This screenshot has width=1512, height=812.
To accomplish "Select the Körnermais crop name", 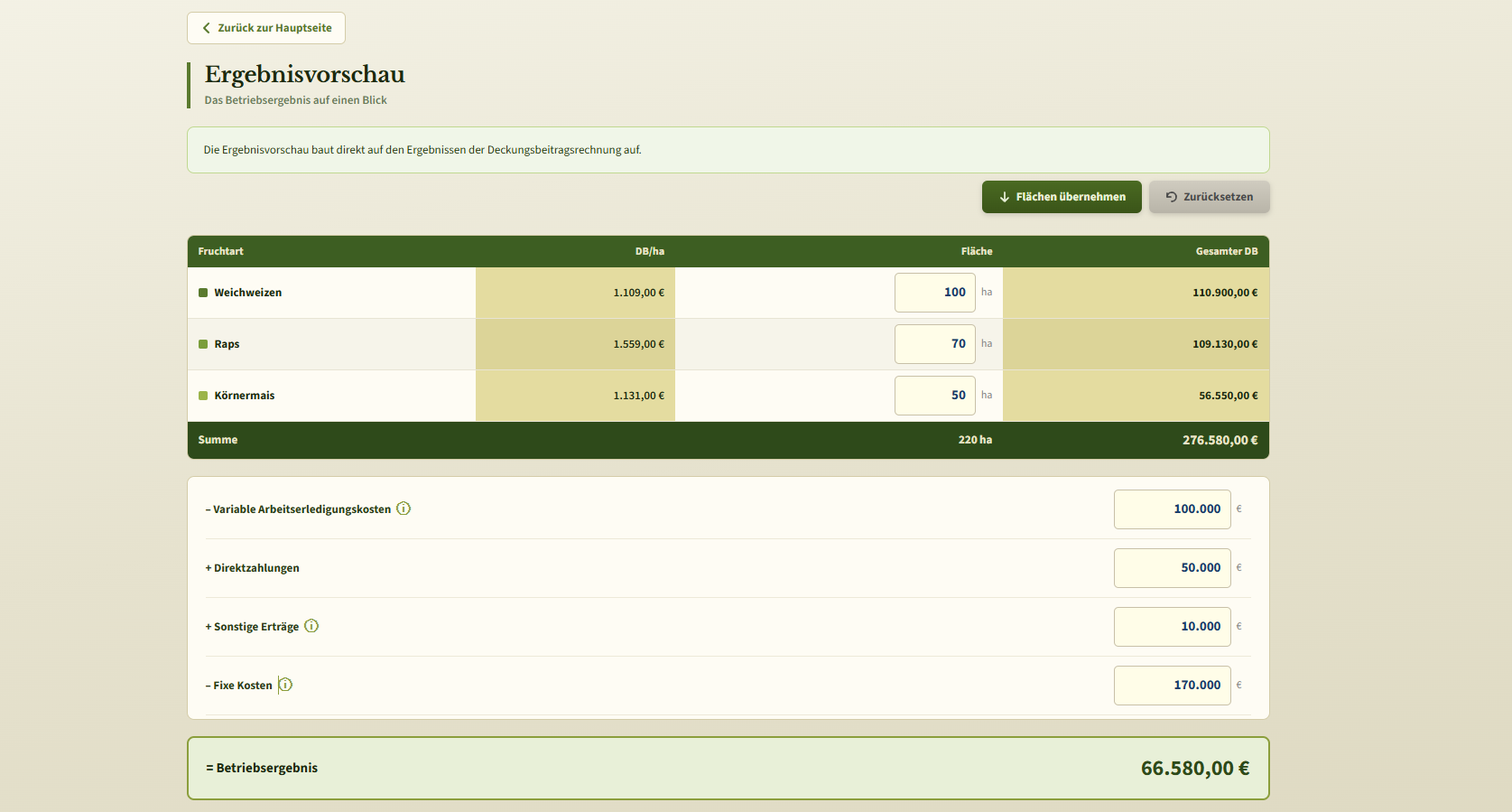I will 245,396.
